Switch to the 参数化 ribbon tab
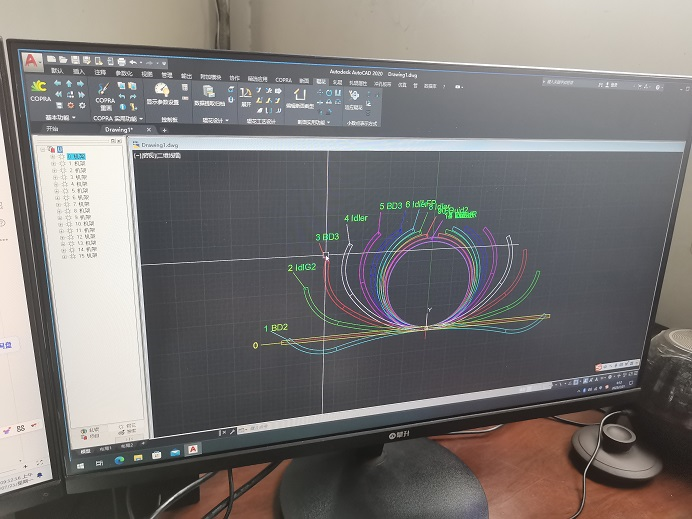This screenshot has width=692, height=519. point(124,73)
